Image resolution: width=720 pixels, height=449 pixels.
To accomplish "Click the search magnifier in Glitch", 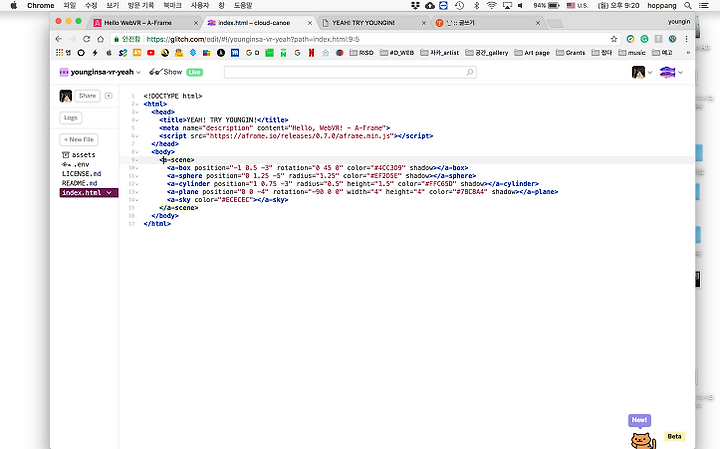I will coord(470,72).
